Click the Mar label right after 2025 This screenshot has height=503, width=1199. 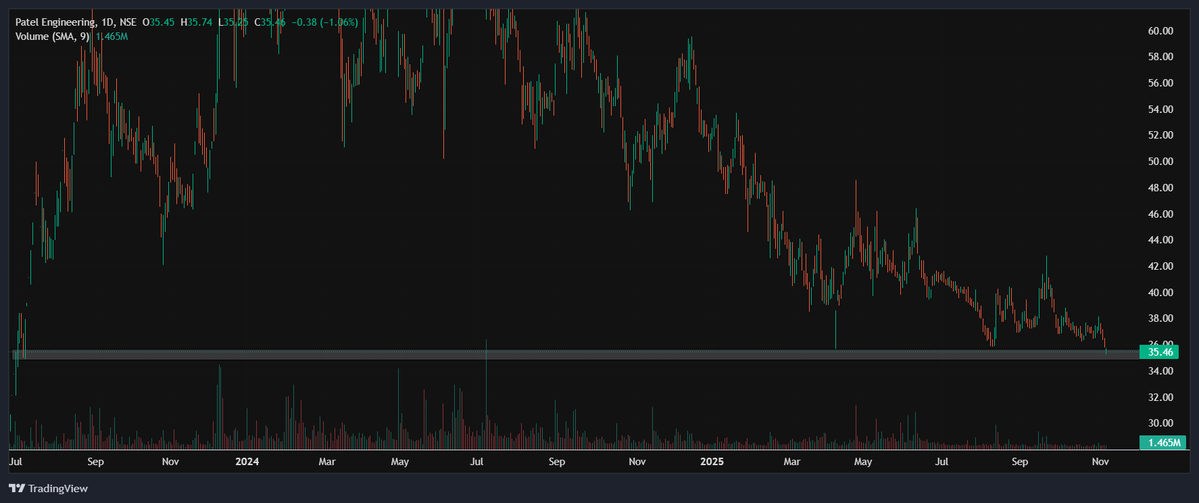tap(792, 462)
